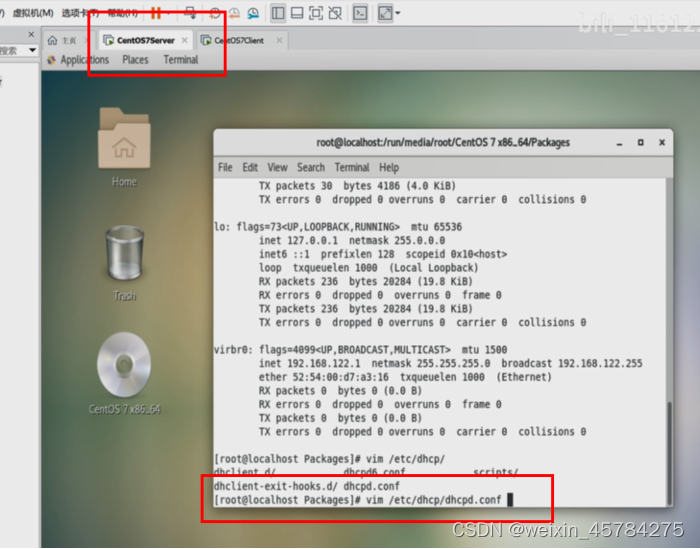Click 'loop txqueuelen 1000' line
The height and width of the screenshot is (549, 700).
coord(368,268)
